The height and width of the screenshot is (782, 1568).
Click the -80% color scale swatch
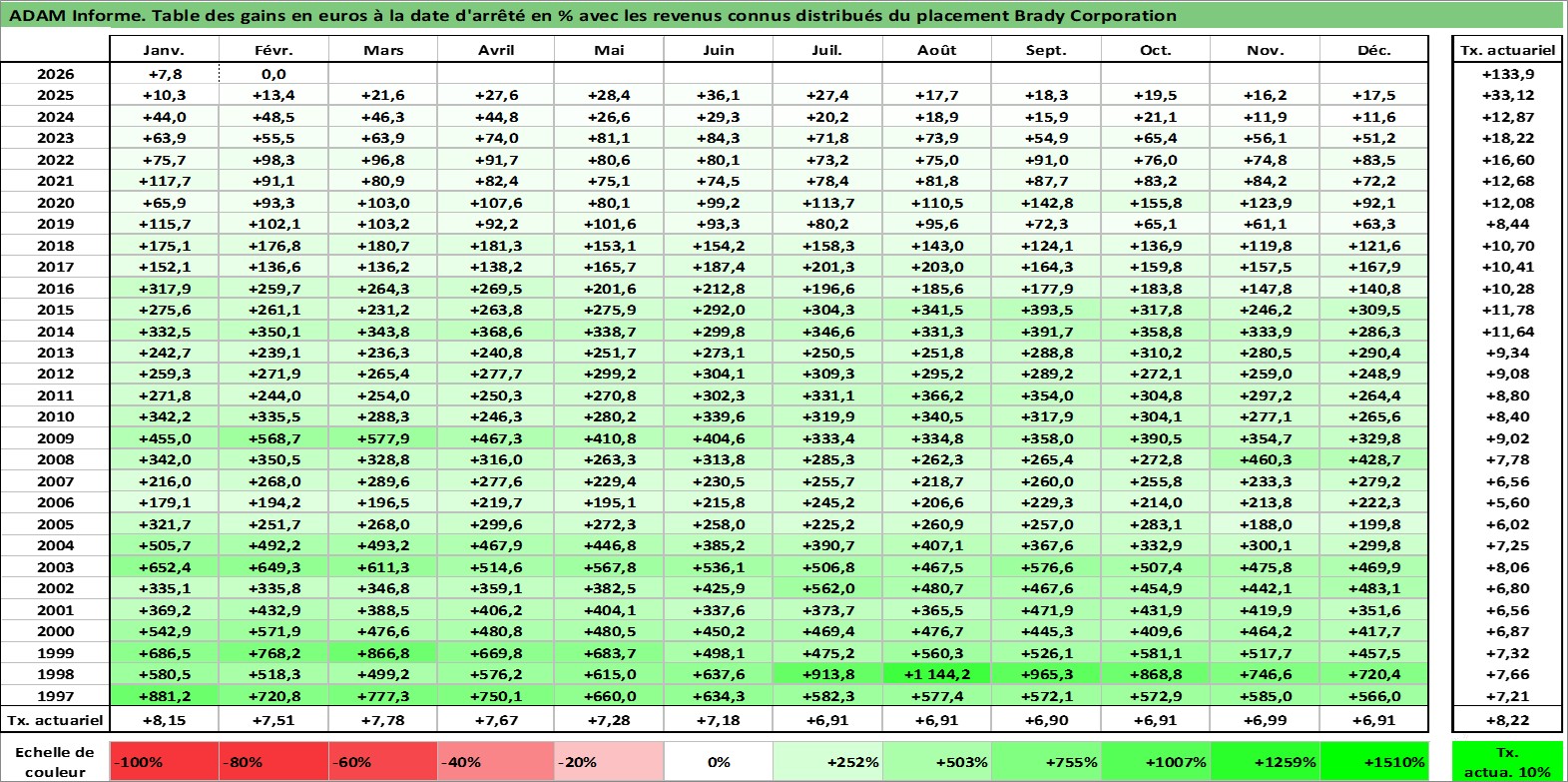tap(273, 761)
